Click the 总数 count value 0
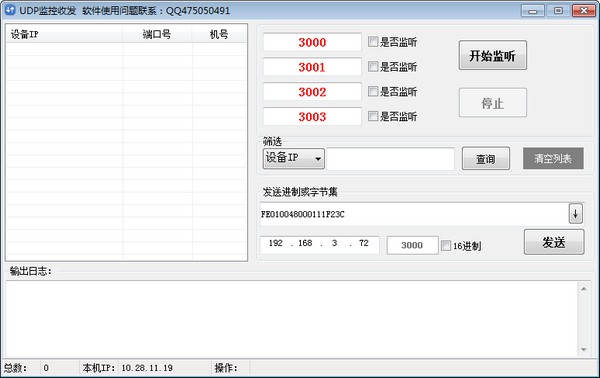The image size is (600, 378). 46,368
